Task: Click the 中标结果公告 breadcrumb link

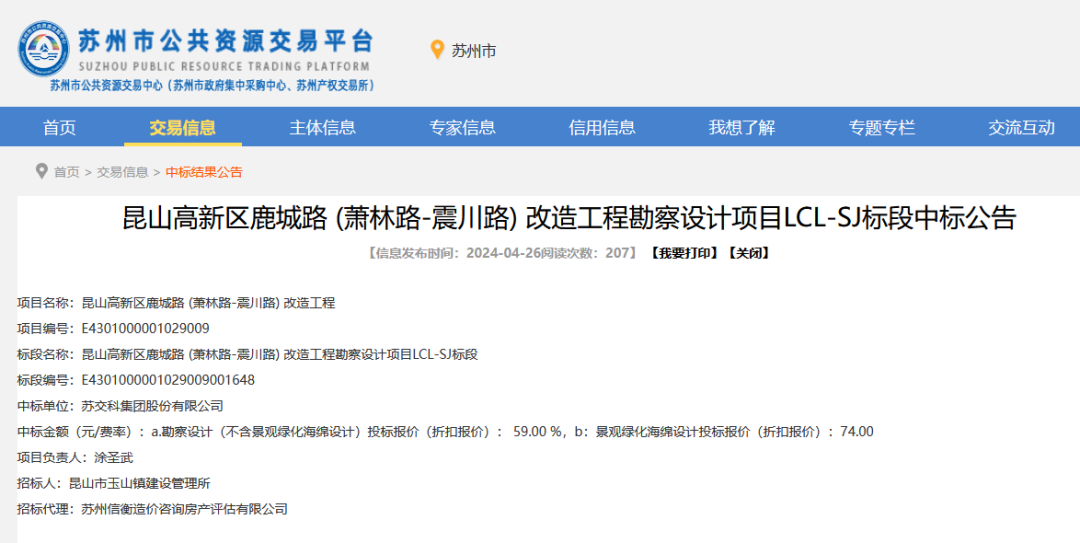Action: tap(204, 172)
